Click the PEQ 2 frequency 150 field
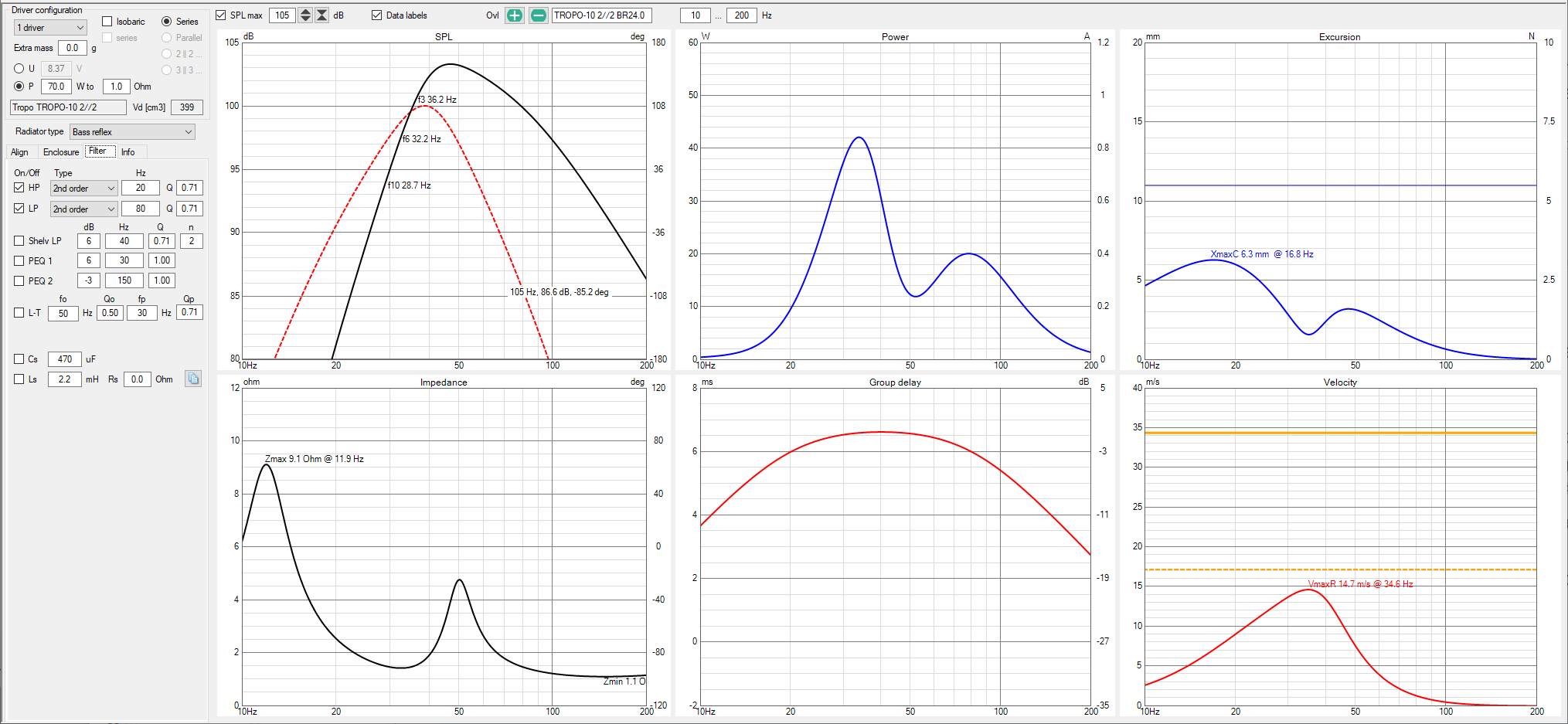Image resolution: width=1568 pixels, height=724 pixels. coord(124,280)
